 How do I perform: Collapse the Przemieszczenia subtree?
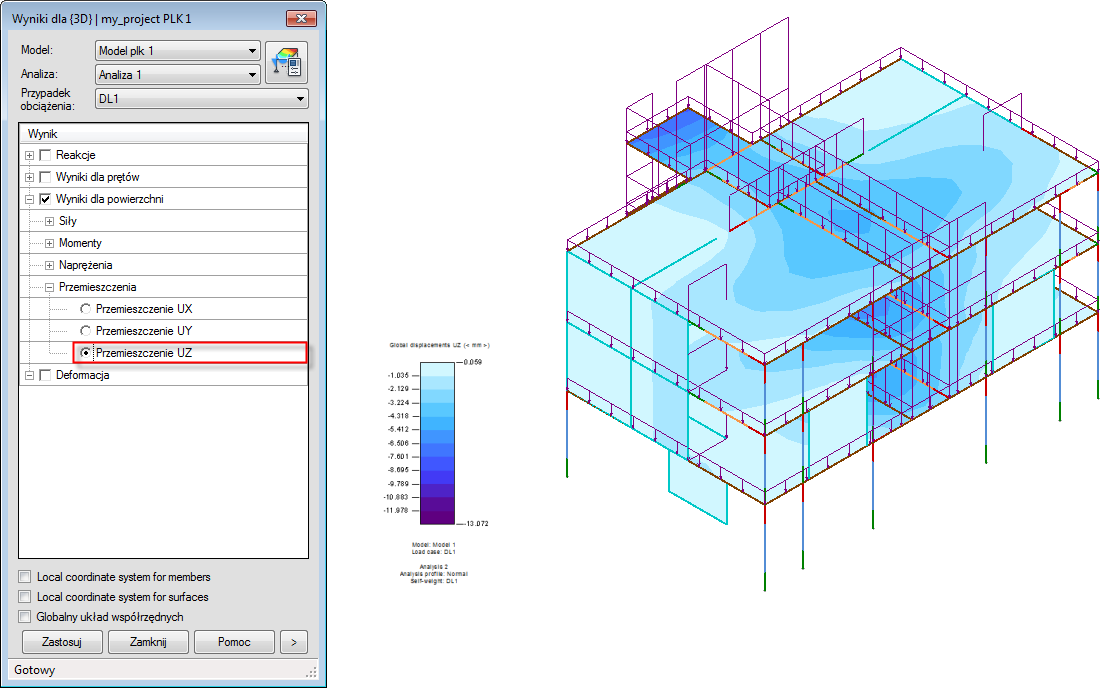coord(49,287)
